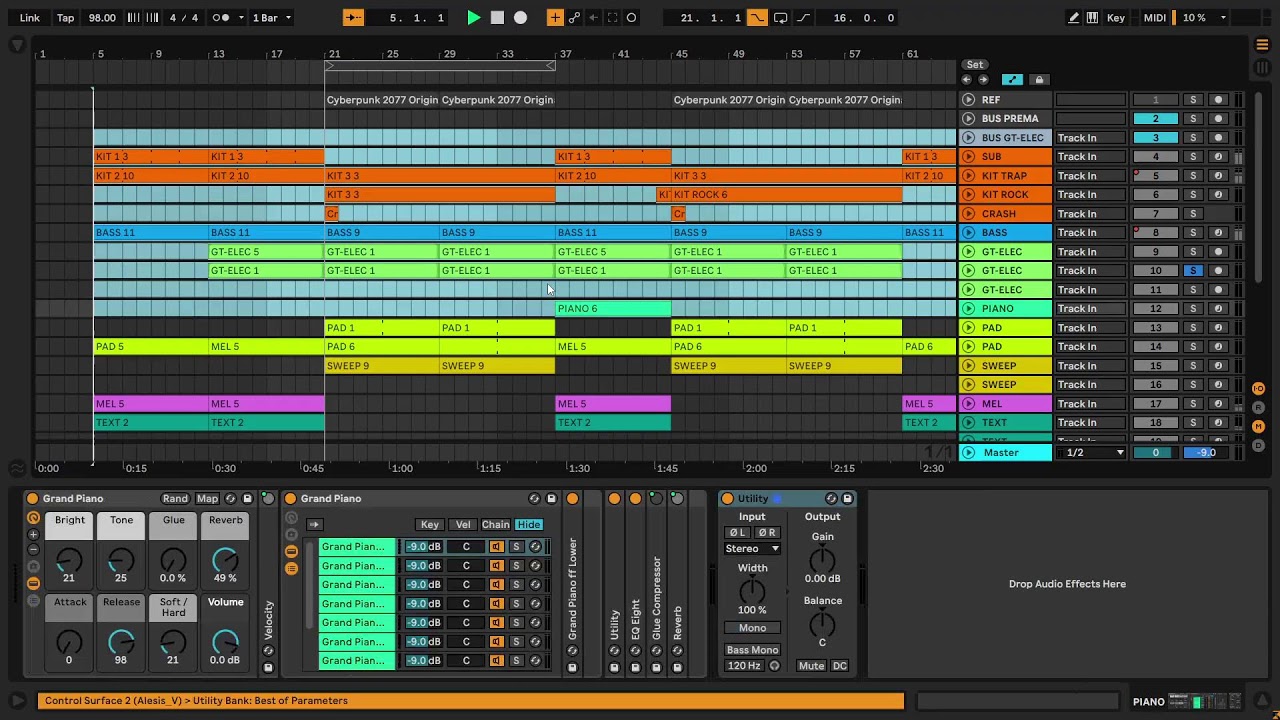Click the Set locator button
This screenshot has width=1280, height=720.
[975, 65]
